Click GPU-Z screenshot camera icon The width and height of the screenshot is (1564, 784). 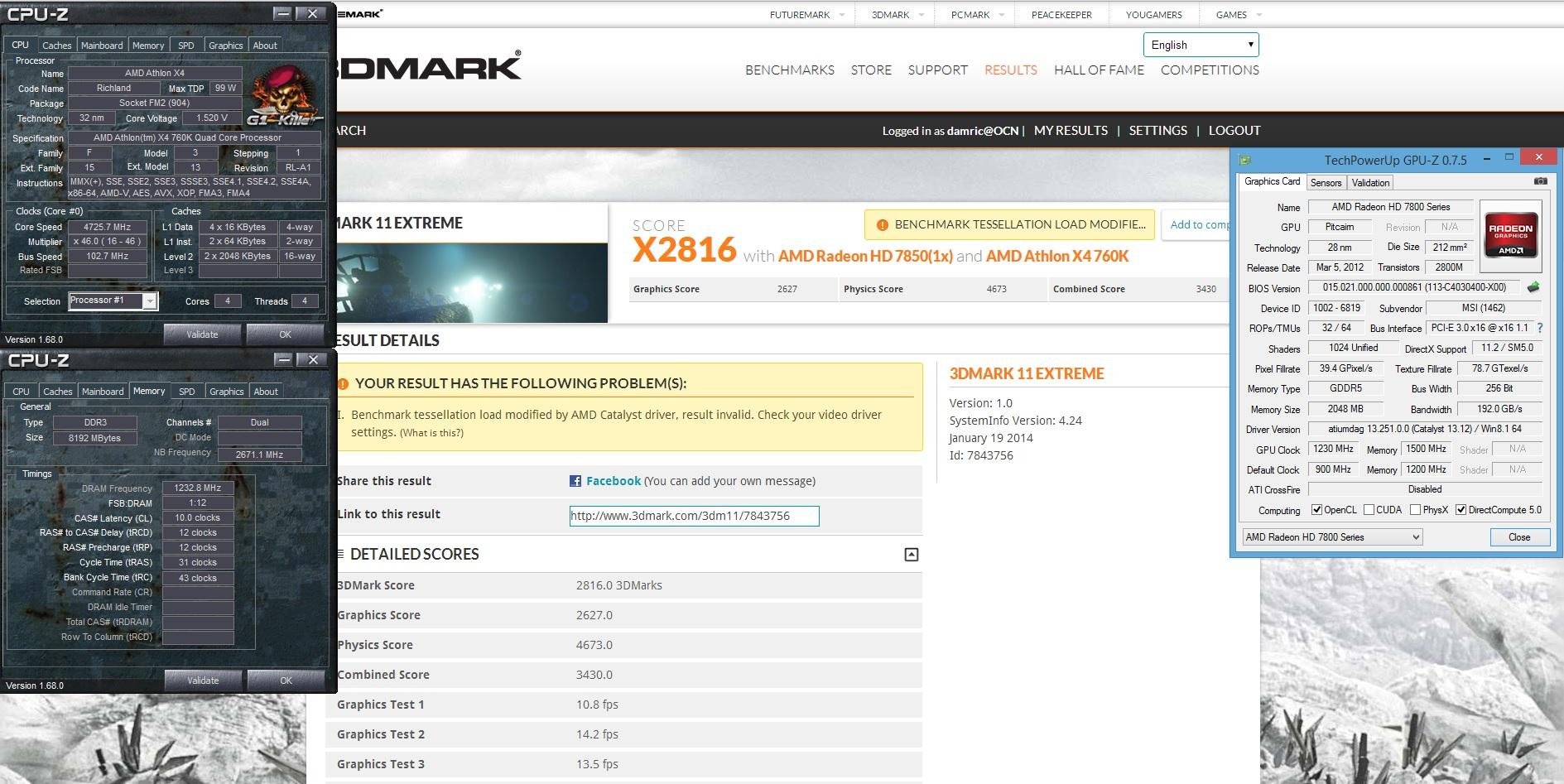click(x=1540, y=181)
